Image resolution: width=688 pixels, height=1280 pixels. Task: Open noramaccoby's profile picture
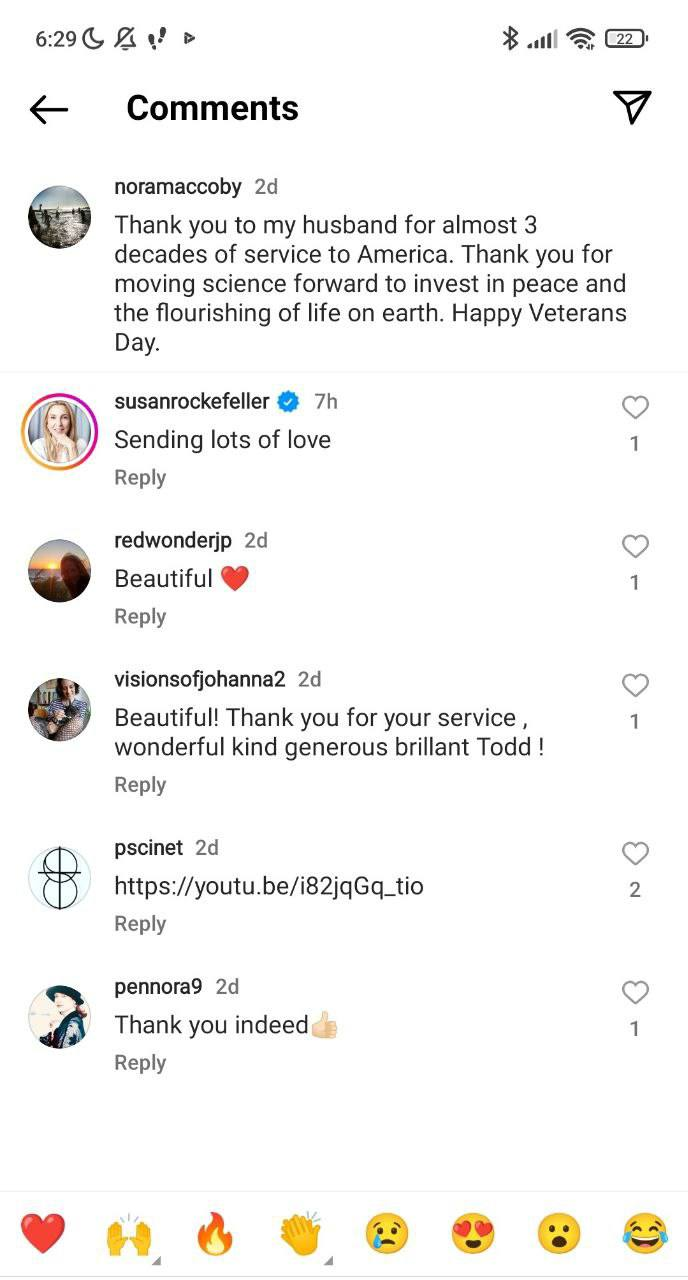[59, 216]
